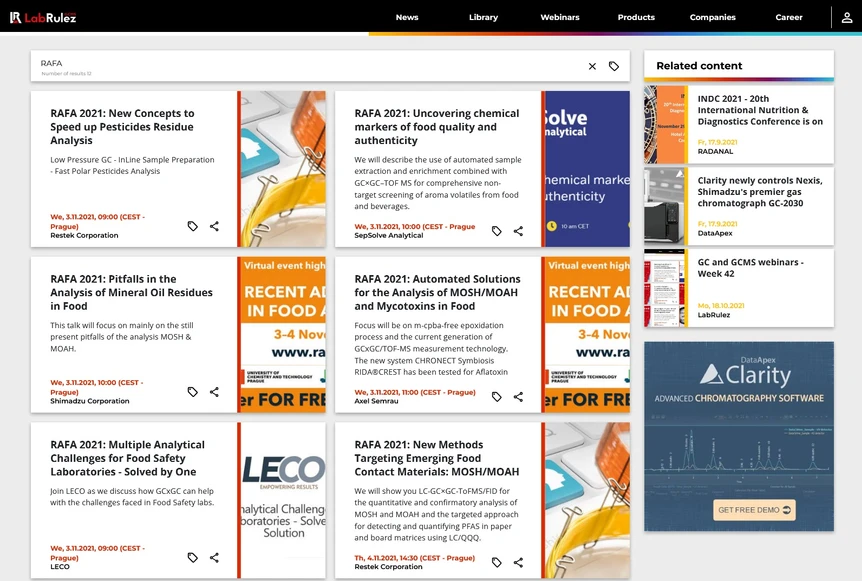Open Clarity newly controls Nexis article

coord(760,192)
